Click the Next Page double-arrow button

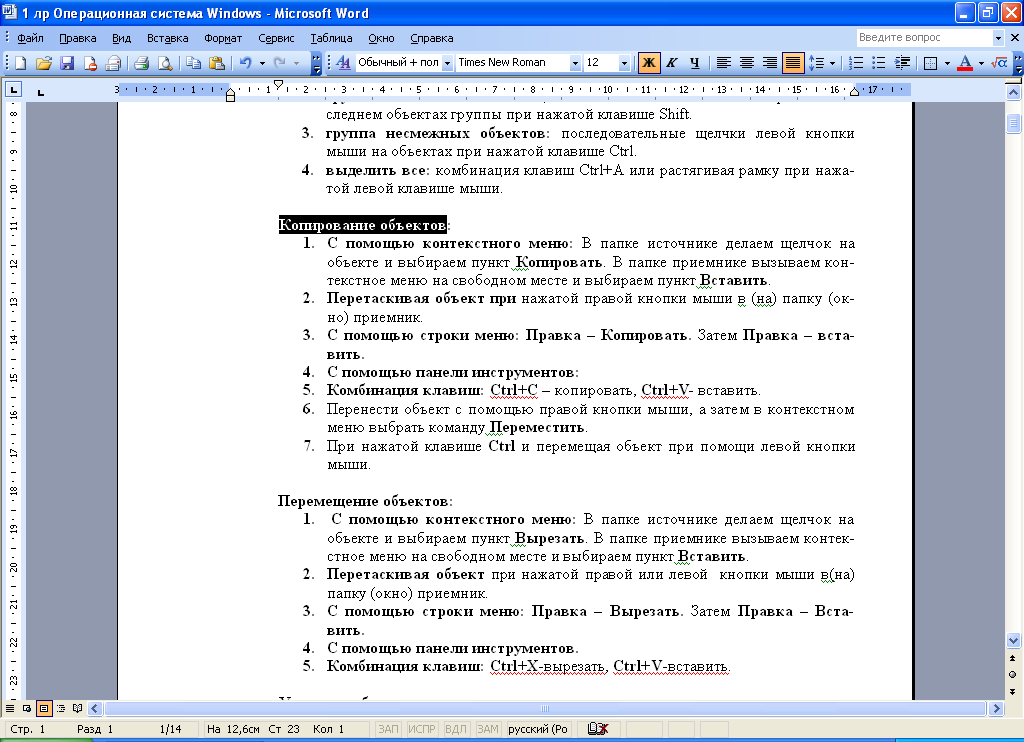click(x=1013, y=692)
